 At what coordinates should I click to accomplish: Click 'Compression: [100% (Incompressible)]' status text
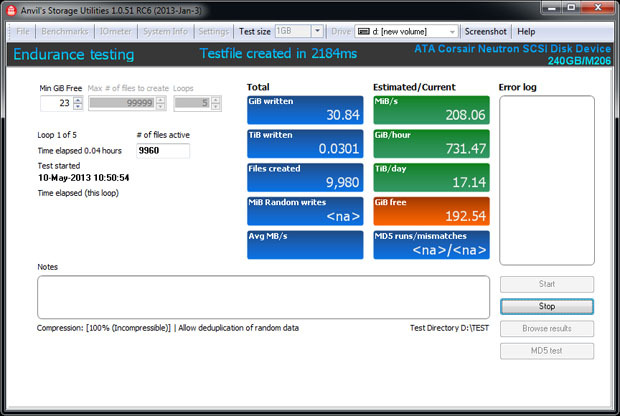(104, 328)
